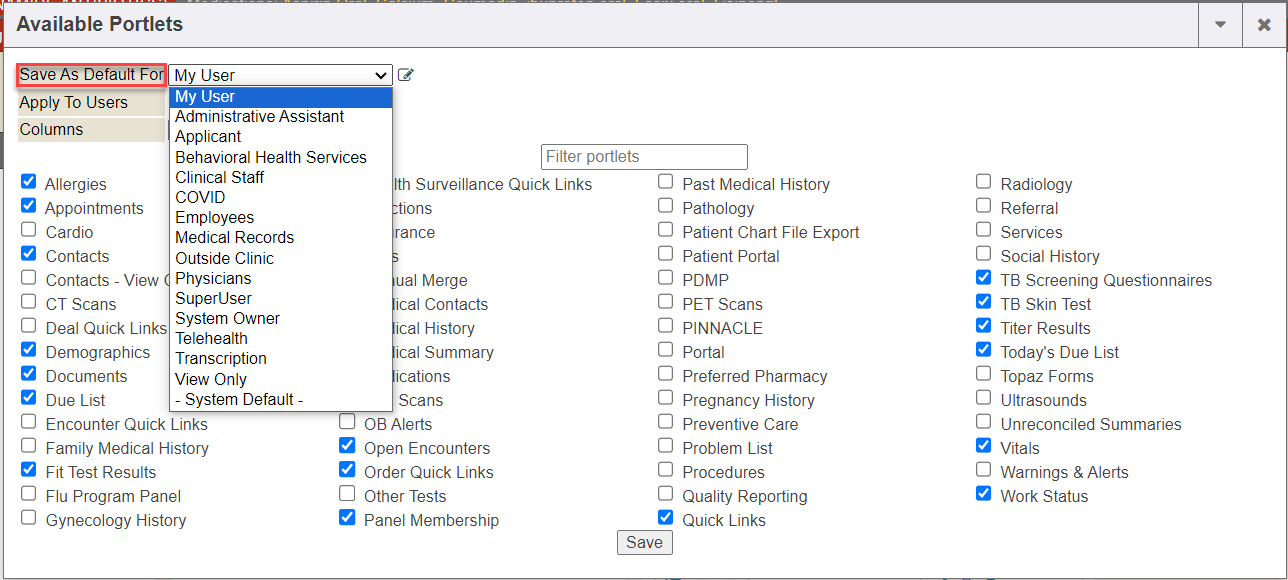
Task: Close the Available Portlets dialog
Action: 1264,25
